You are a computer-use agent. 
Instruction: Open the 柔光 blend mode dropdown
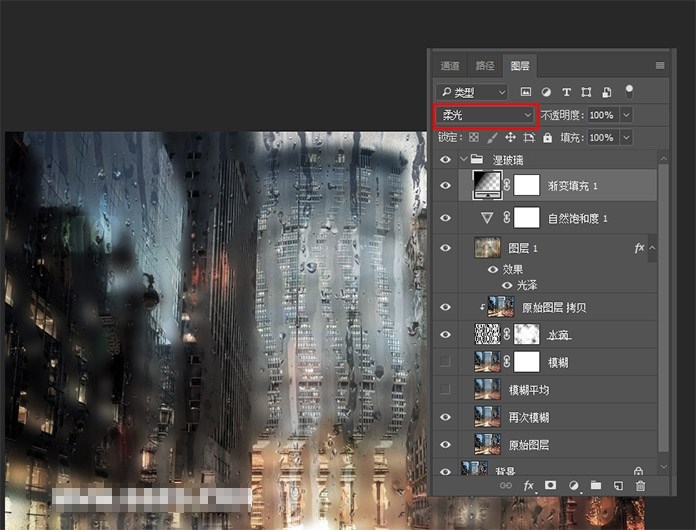click(x=486, y=115)
